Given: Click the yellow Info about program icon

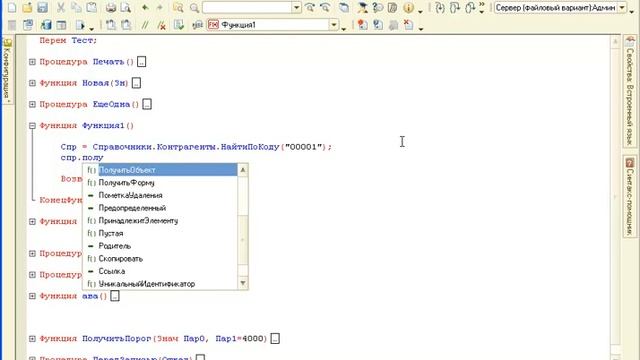Looking at the screenshot, I should (x=408, y=7).
